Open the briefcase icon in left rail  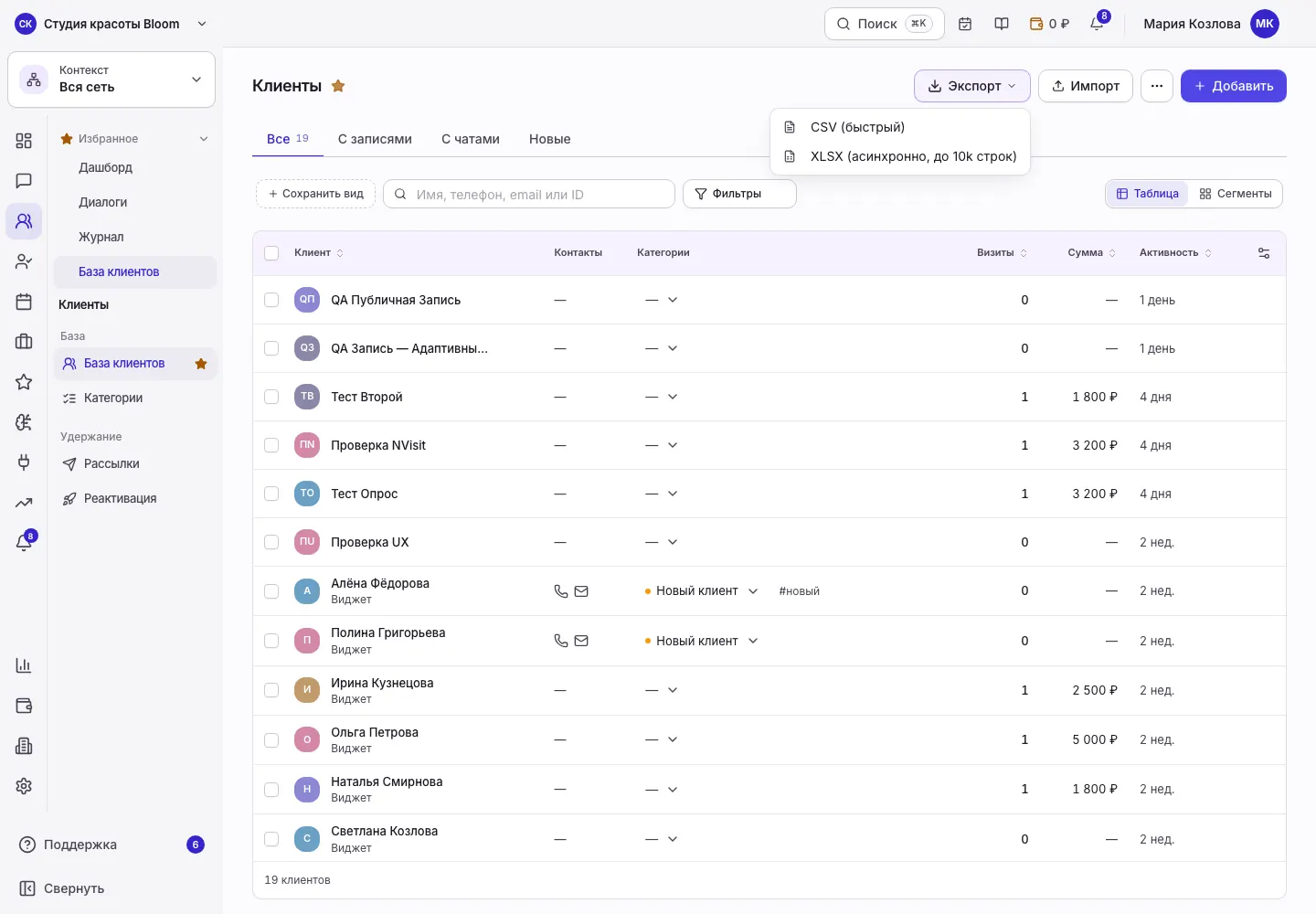24,342
